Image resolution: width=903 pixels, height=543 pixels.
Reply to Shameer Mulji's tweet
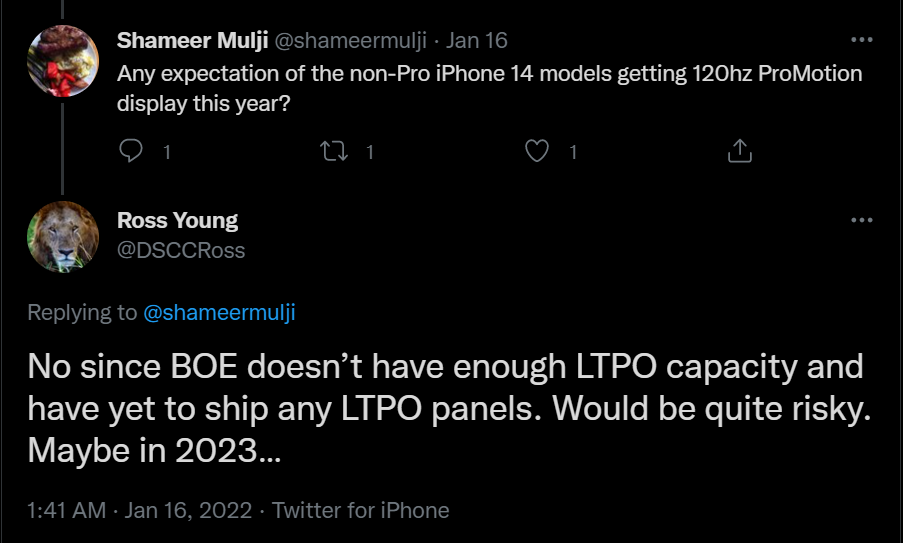[x=131, y=151]
